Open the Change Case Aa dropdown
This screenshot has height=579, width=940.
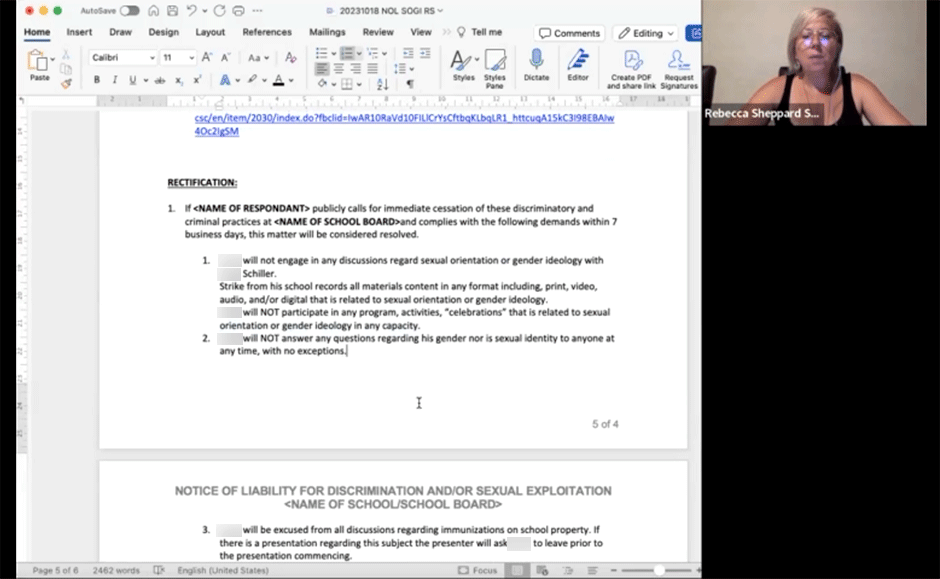[x=258, y=58]
